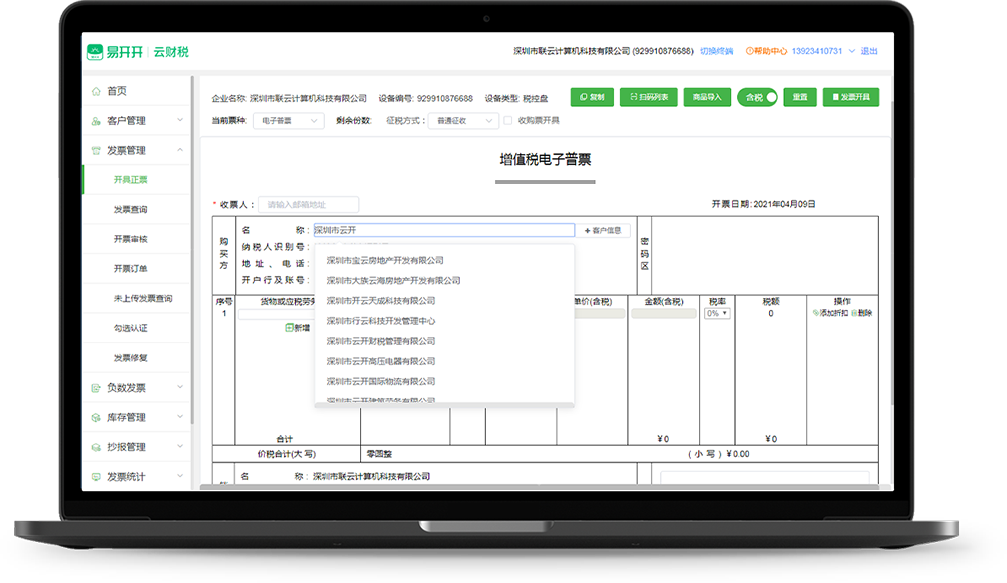1007x583 pixels.
Task: Click the + 客户信息 button
Action: pyautogui.click(x=603, y=231)
